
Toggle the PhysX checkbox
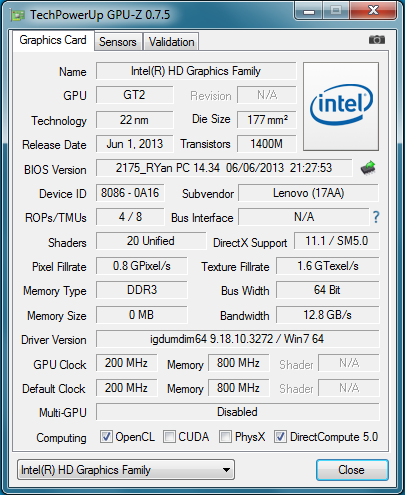[x=225, y=437]
